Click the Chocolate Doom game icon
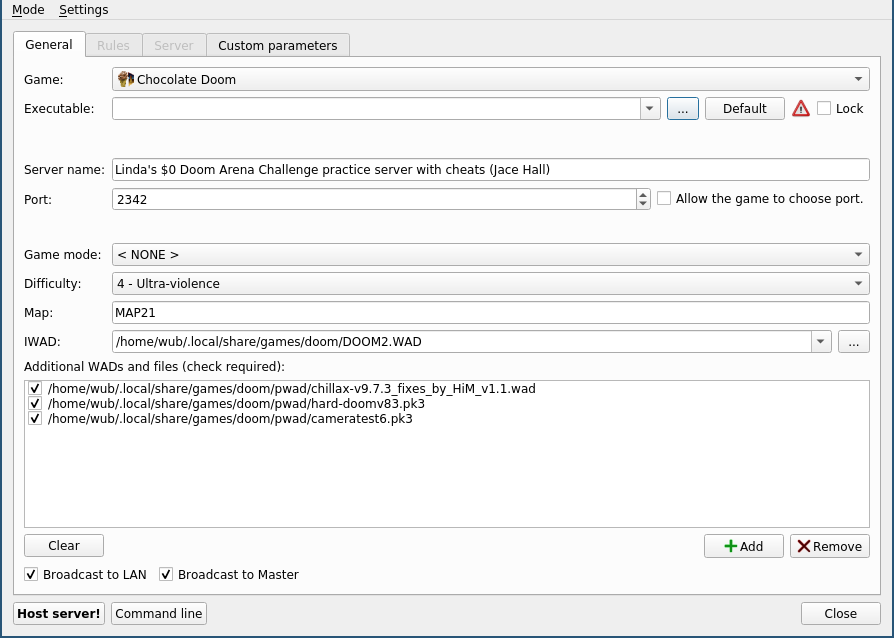Screen dimensions: 894x638 pos(125,79)
